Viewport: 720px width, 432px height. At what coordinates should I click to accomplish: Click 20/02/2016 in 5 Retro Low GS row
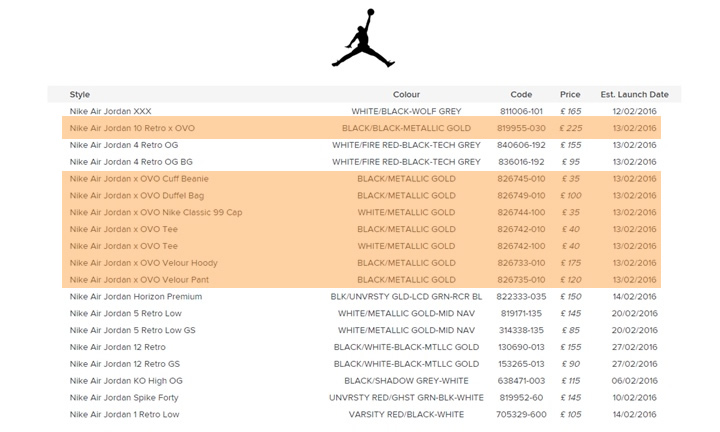635,330
